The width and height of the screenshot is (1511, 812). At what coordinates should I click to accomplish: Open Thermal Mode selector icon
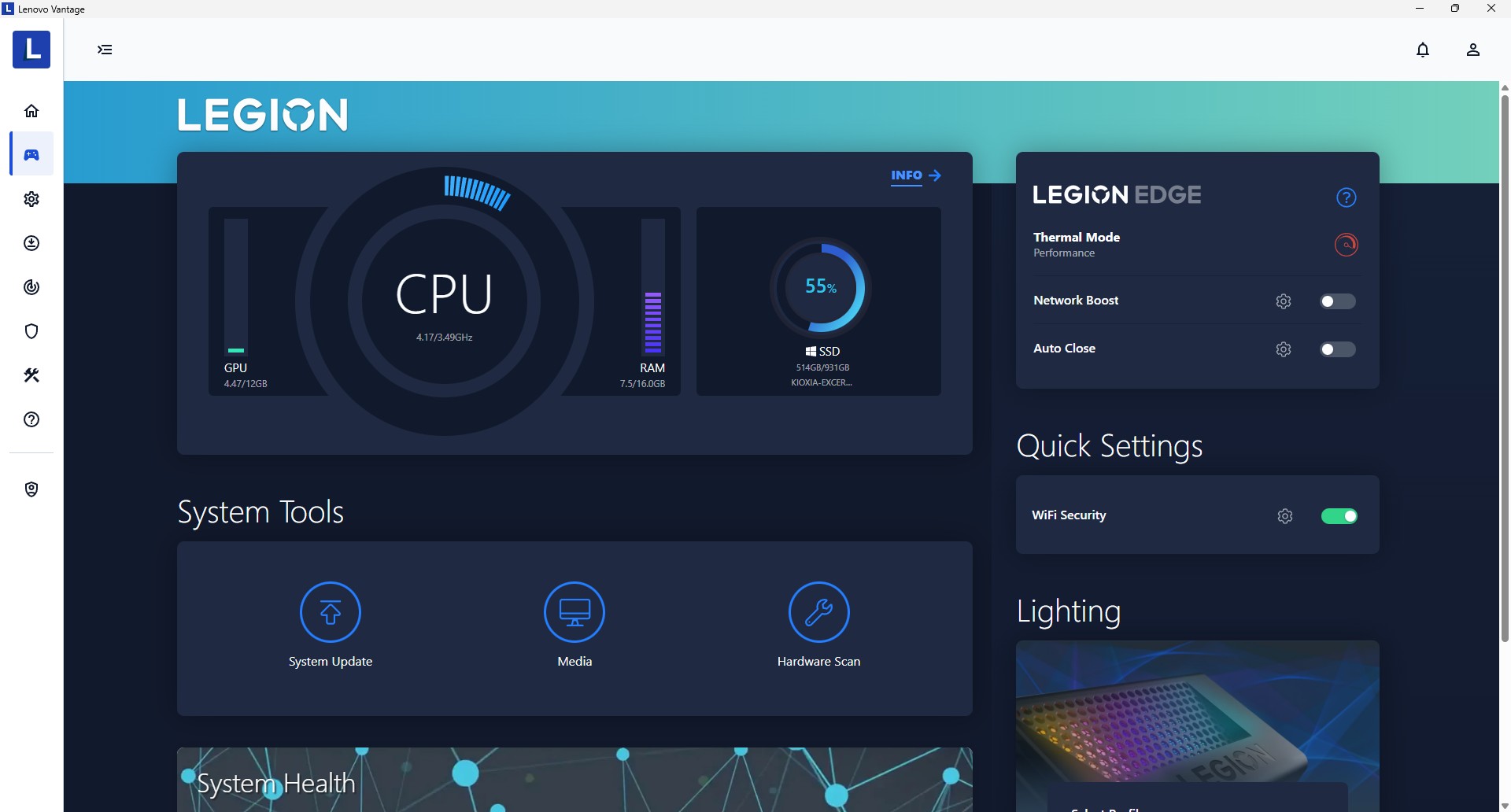click(x=1347, y=245)
